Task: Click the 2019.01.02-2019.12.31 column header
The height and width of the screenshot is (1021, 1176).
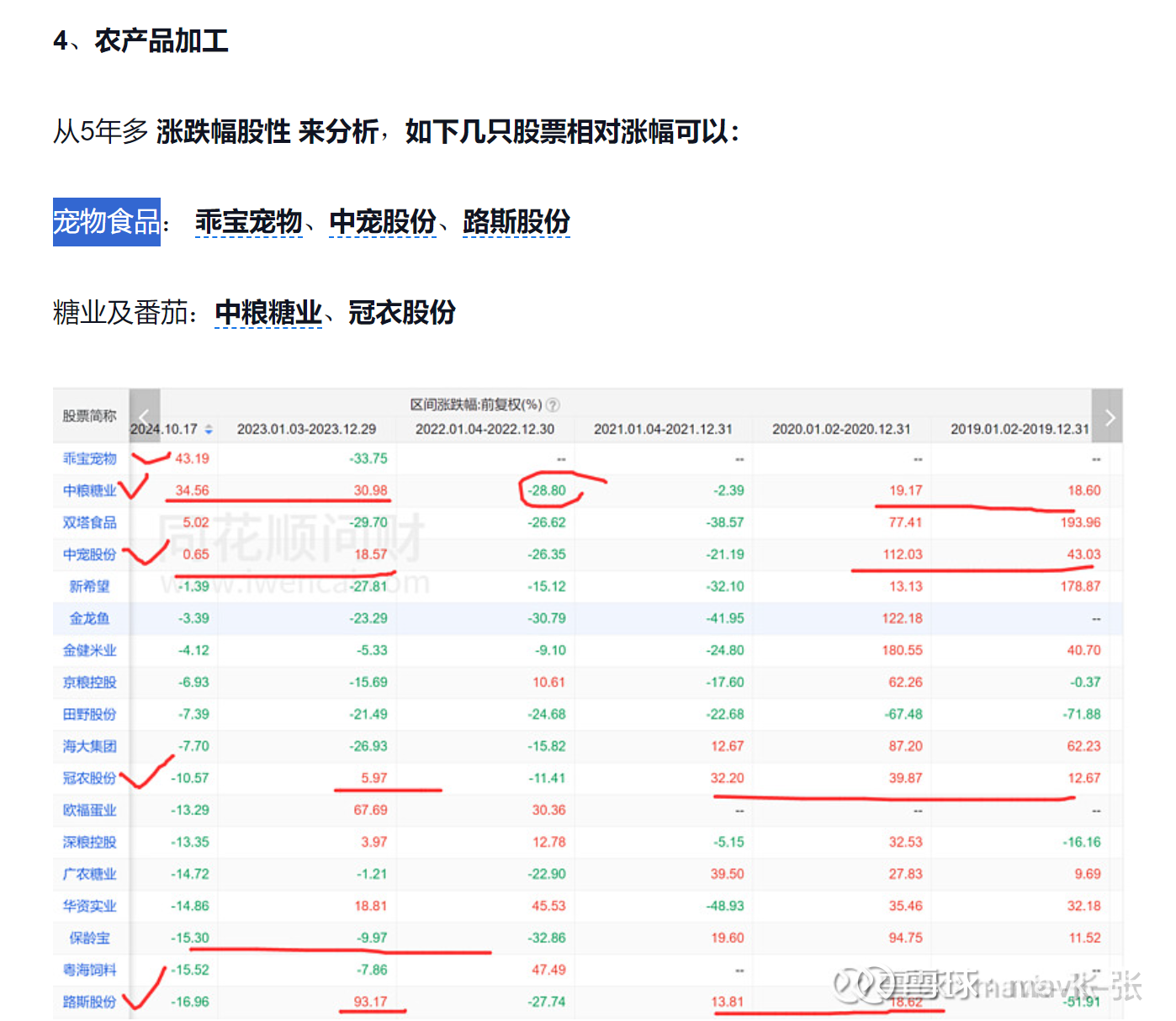Action: point(1020,429)
